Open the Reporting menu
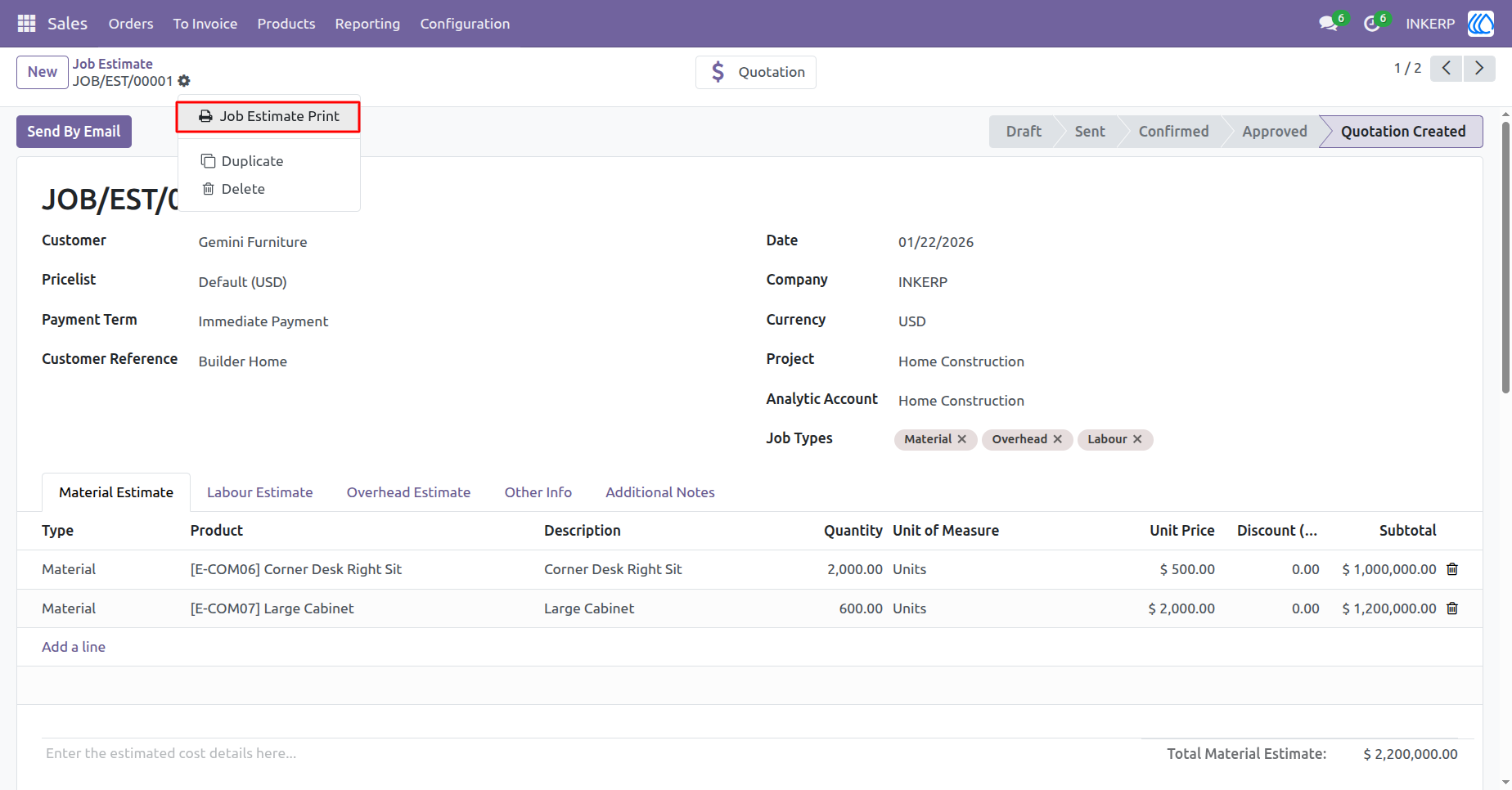 (x=367, y=24)
